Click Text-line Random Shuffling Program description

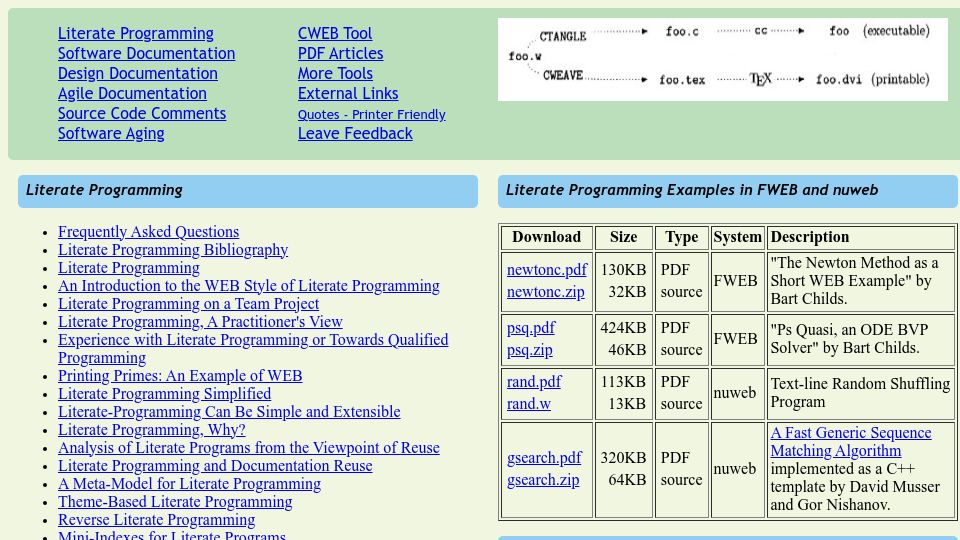tap(861, 392)
